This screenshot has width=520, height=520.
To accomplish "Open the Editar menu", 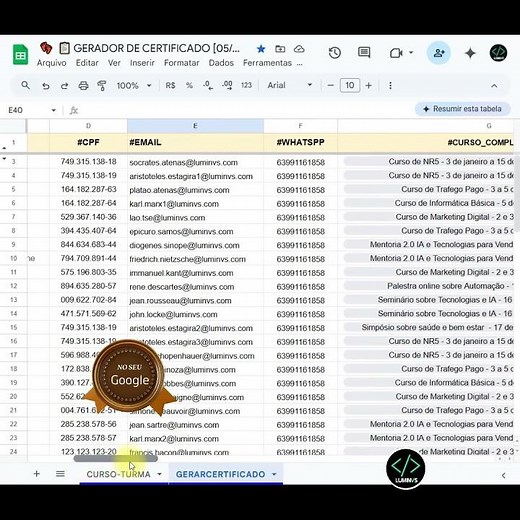I will pos(87,63).
